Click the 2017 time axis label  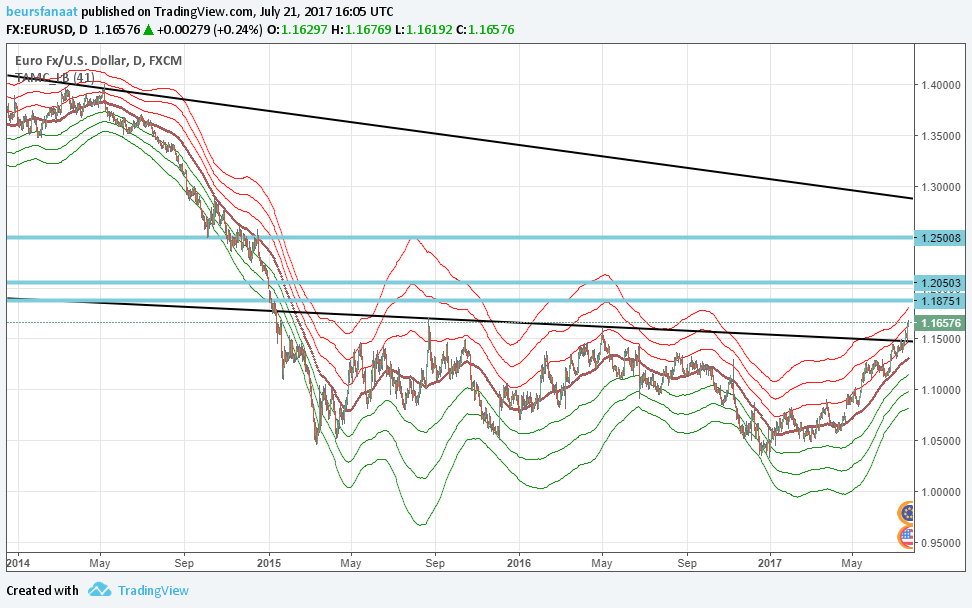[x=770, y=563]
